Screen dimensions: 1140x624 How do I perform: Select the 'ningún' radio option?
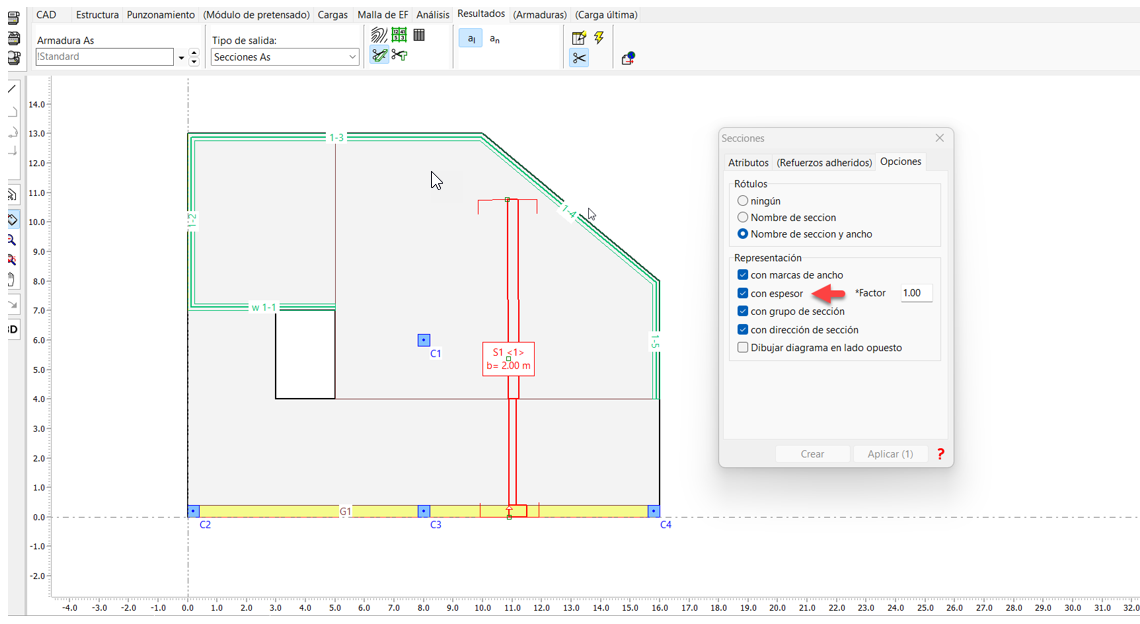[x=742, y=201]
